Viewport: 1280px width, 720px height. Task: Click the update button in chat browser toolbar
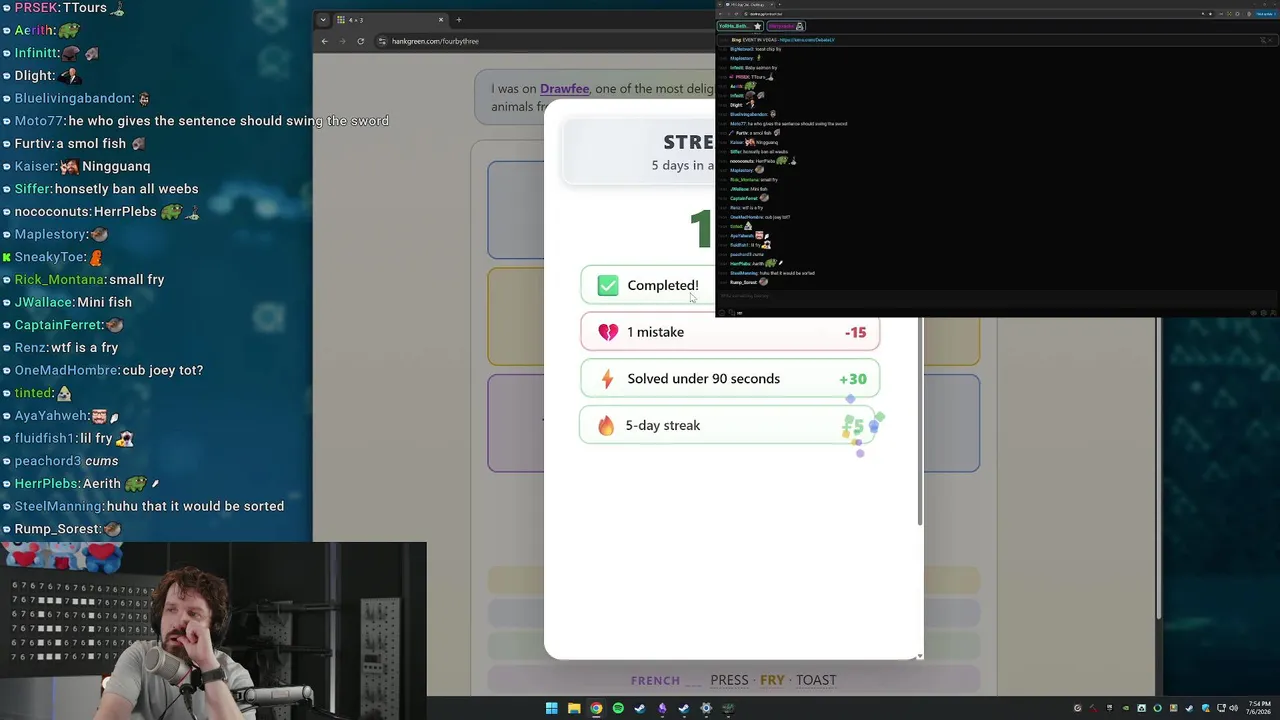point(1264,14)
